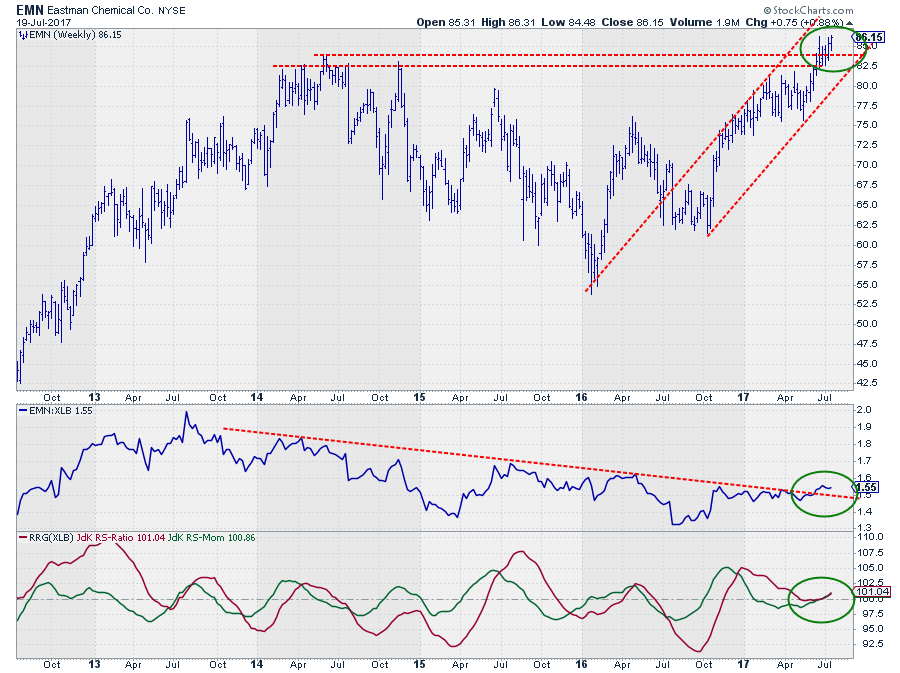Click the '14' year marker on bottom axis
This screenshot has height=673, width=900.
[257, 664]
